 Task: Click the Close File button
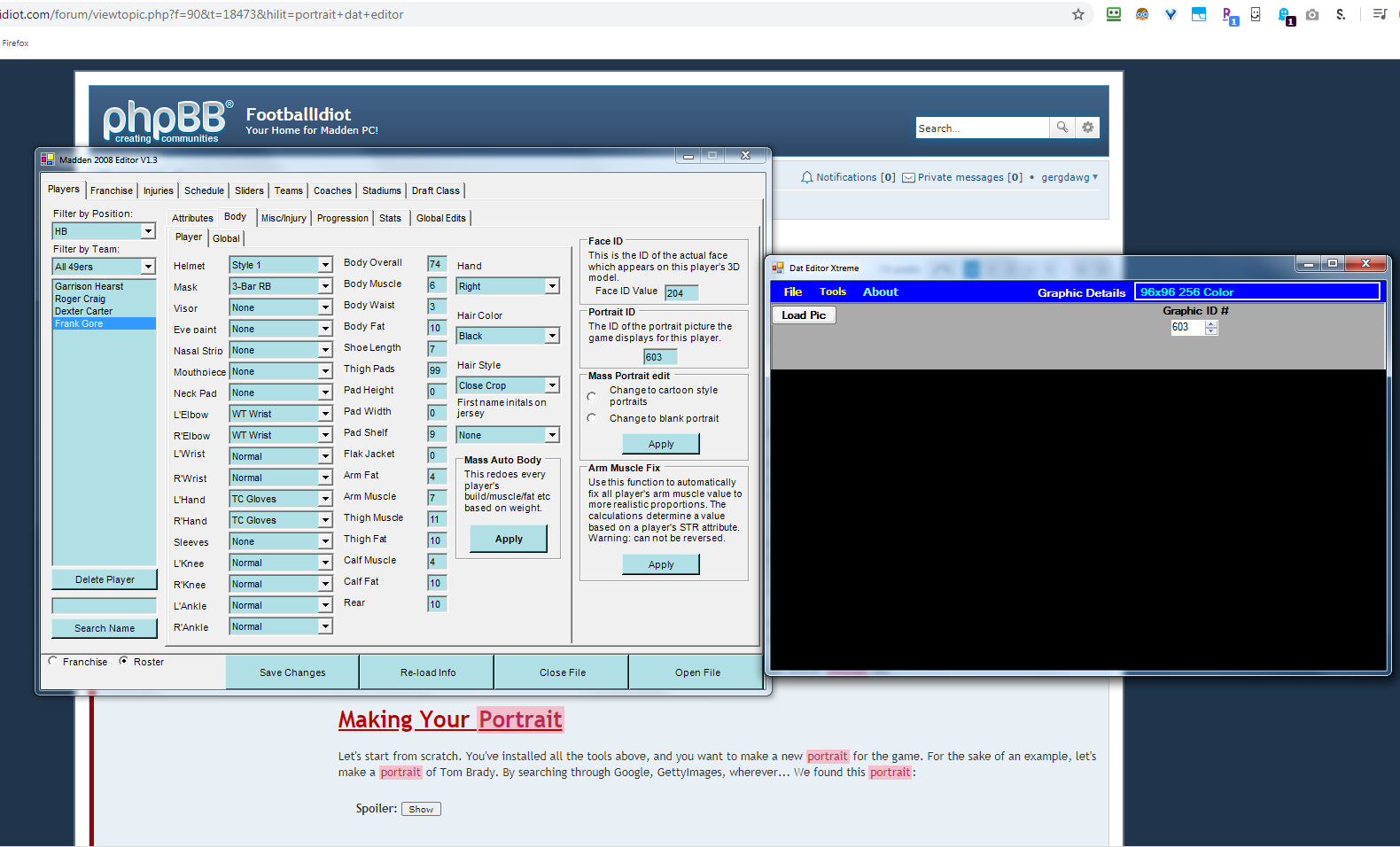(x=563, y=672)
